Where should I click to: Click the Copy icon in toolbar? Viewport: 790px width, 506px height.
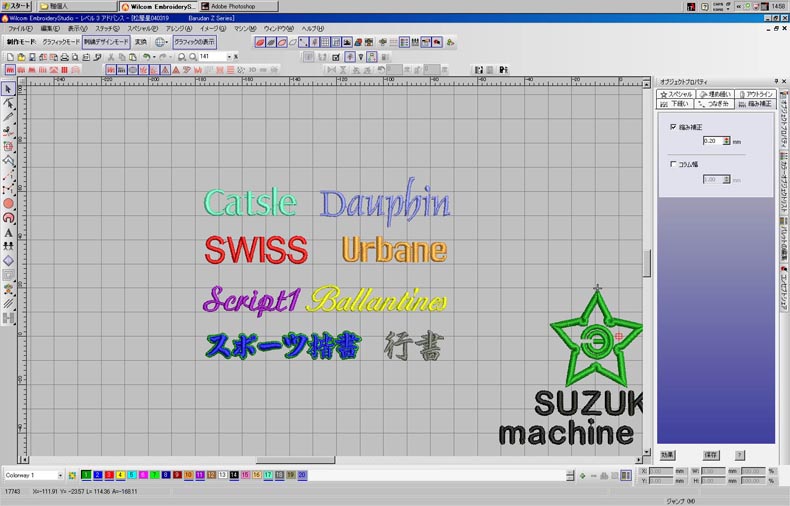click(122, 57)
